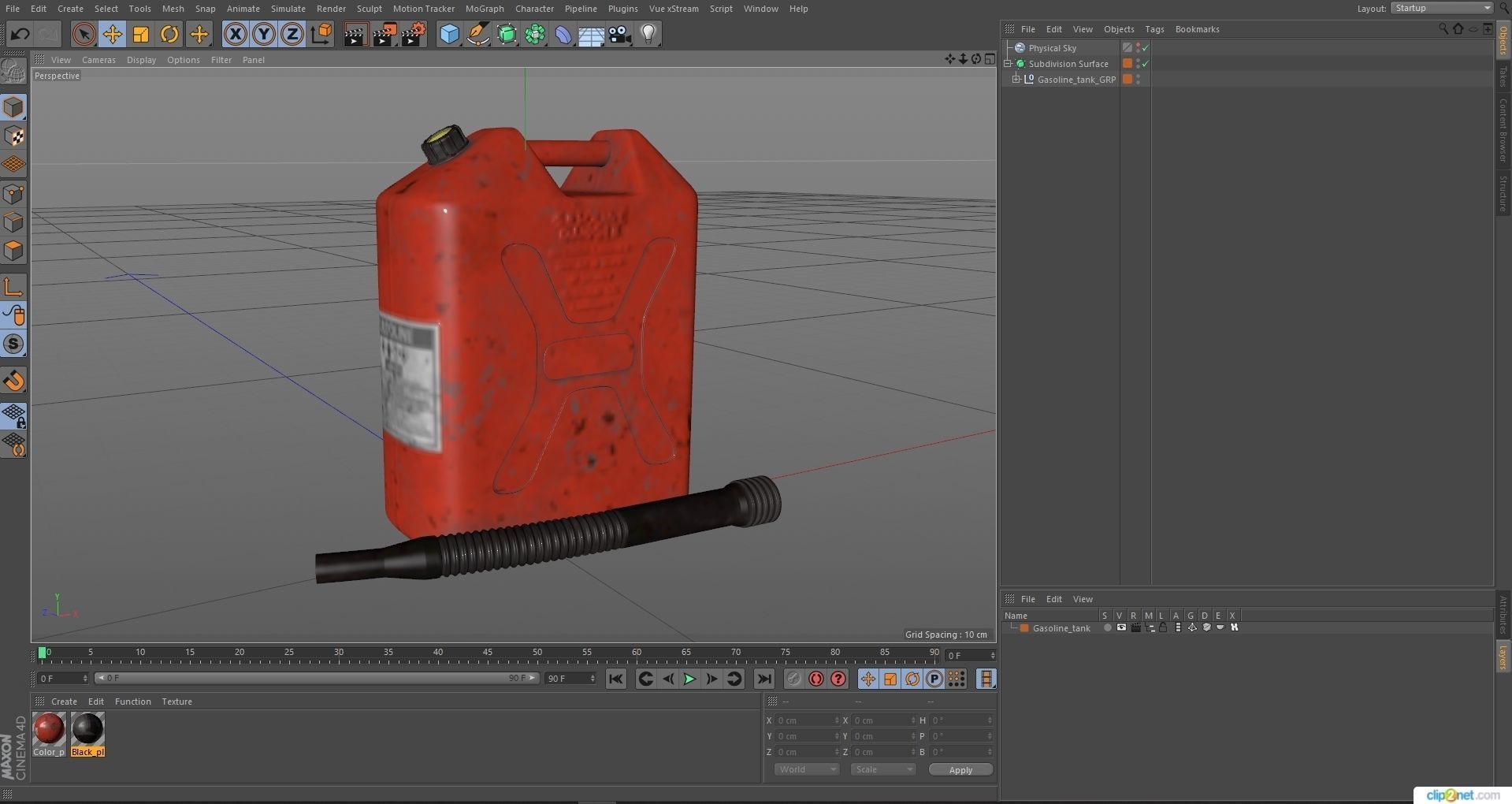1512x804 pixels.
Task: Open the Layout Startup dropdown
Action: (1442, 8)
